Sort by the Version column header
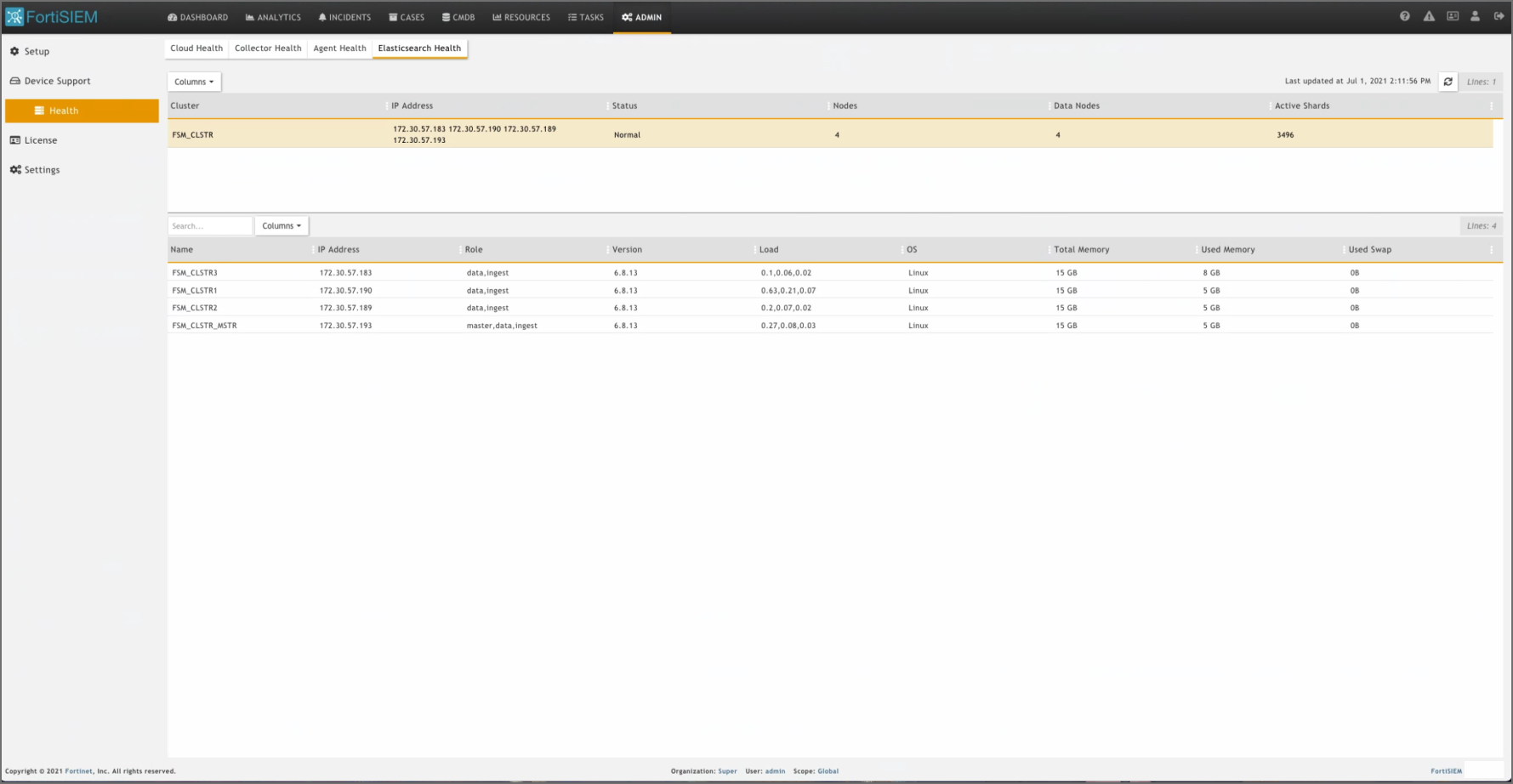 click(x=627, y=249)
